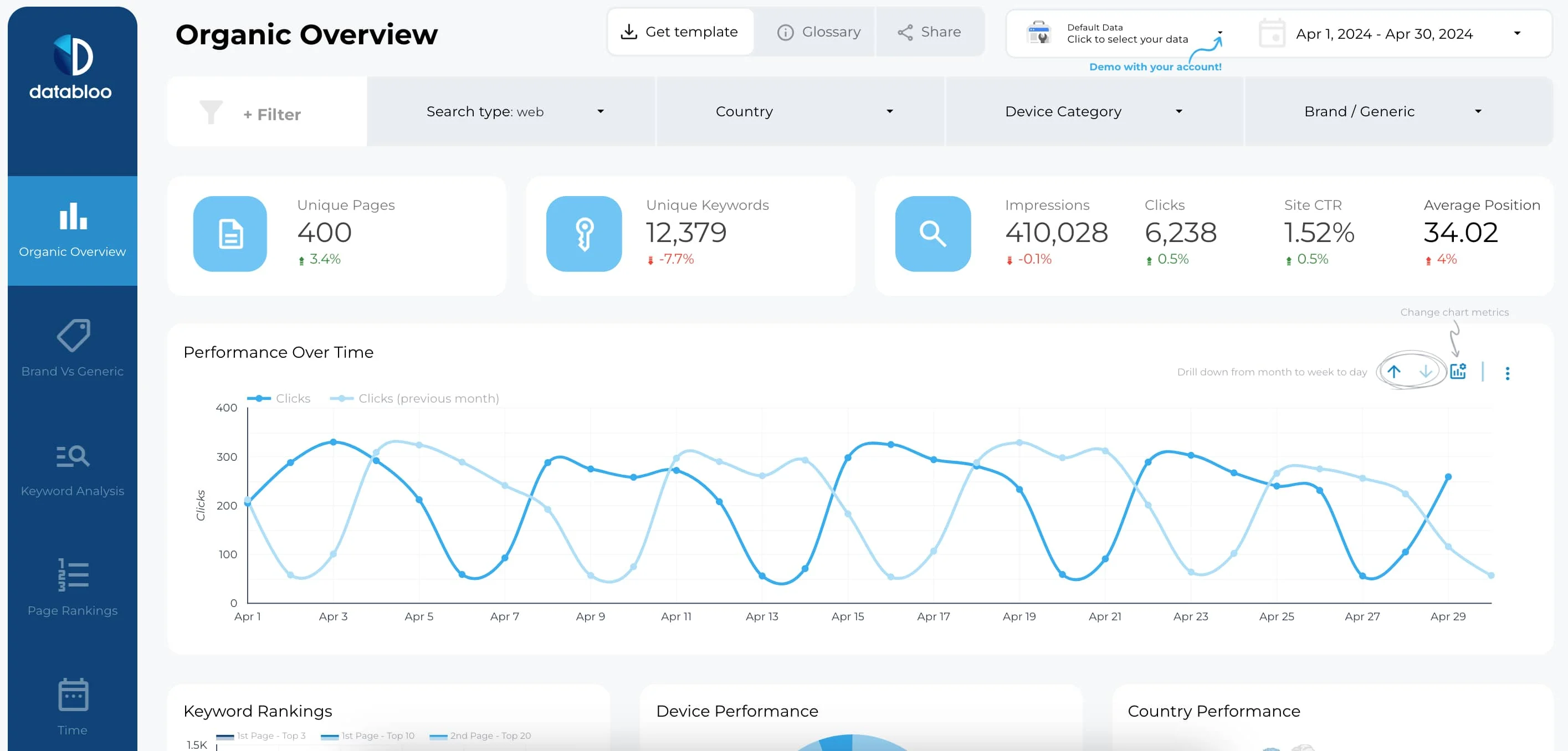Click the Share button
This screenshot has width=1568, height=751.
[x=930, y=32]
